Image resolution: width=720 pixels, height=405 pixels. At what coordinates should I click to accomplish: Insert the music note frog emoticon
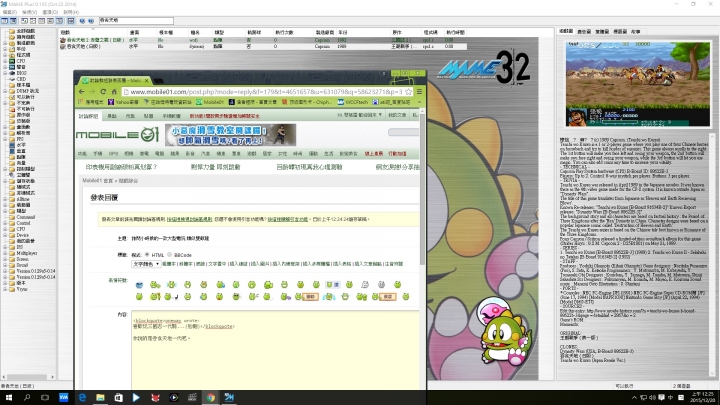[171, 297]
